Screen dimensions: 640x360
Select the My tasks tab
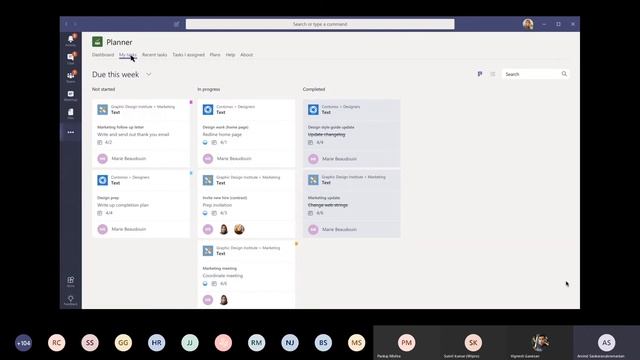[128, 55]
